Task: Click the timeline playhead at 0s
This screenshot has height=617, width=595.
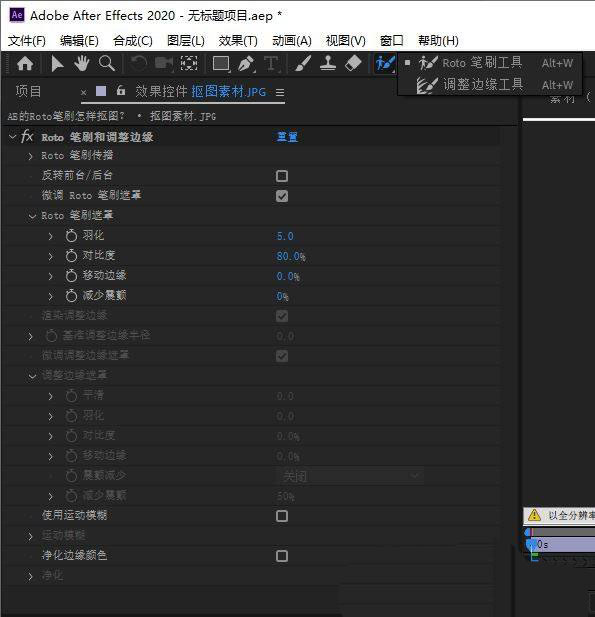Action: point(530,544)
